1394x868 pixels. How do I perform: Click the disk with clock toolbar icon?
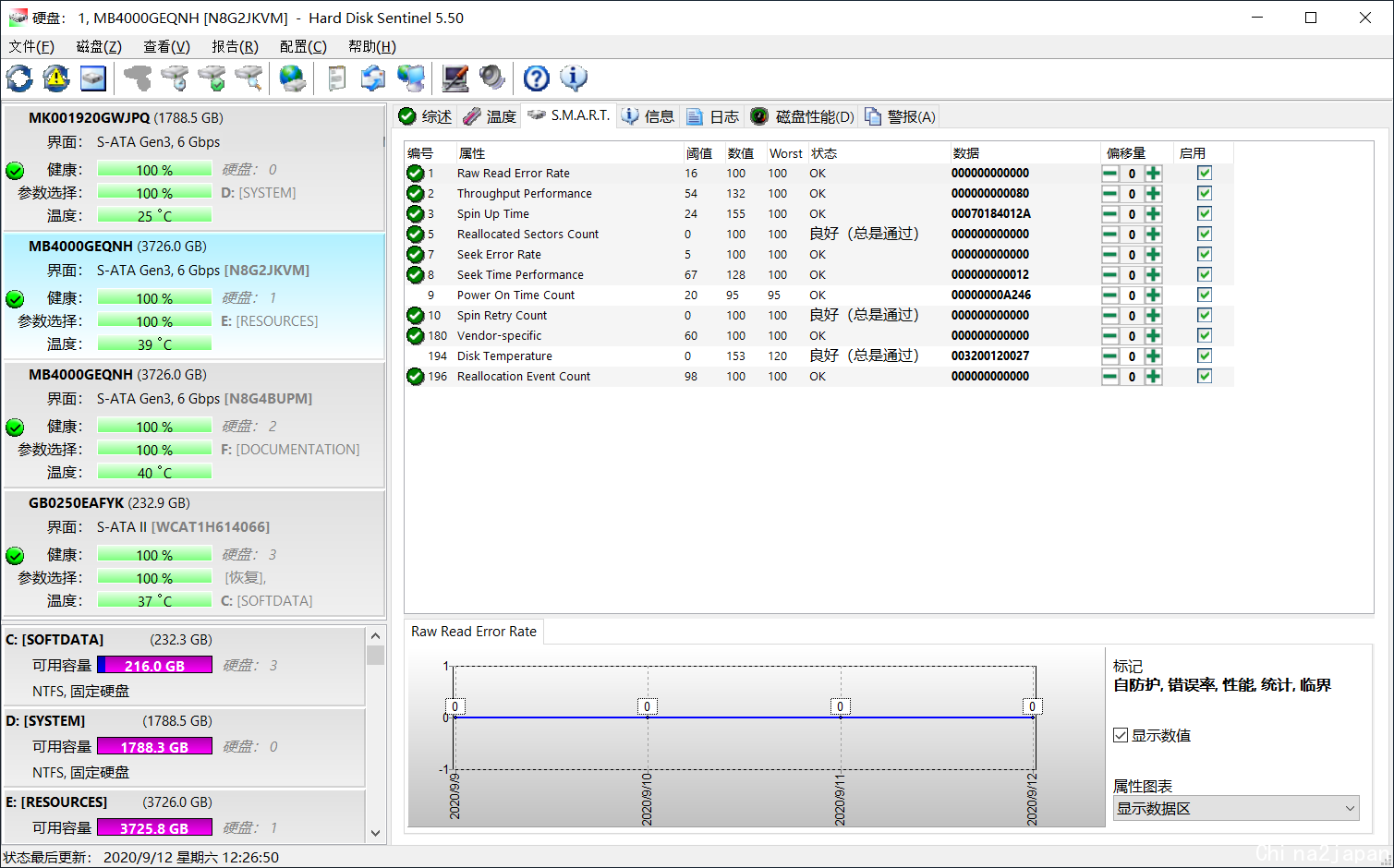(175, 78)
